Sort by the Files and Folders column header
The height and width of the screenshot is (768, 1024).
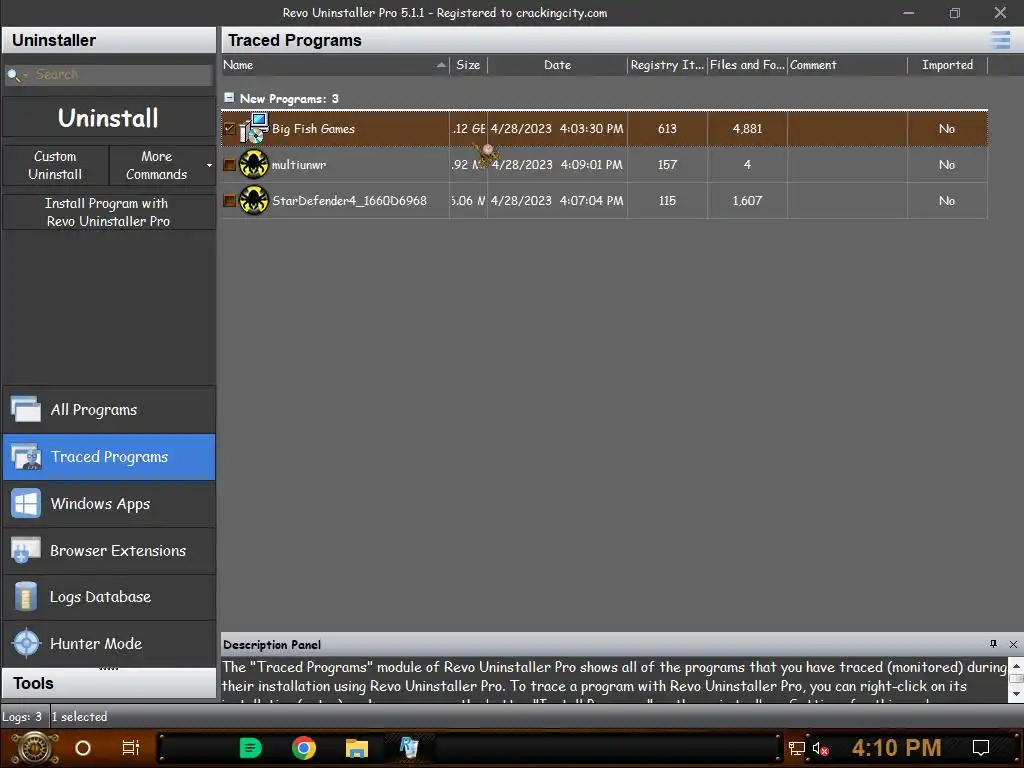click(x=747, y=65)
